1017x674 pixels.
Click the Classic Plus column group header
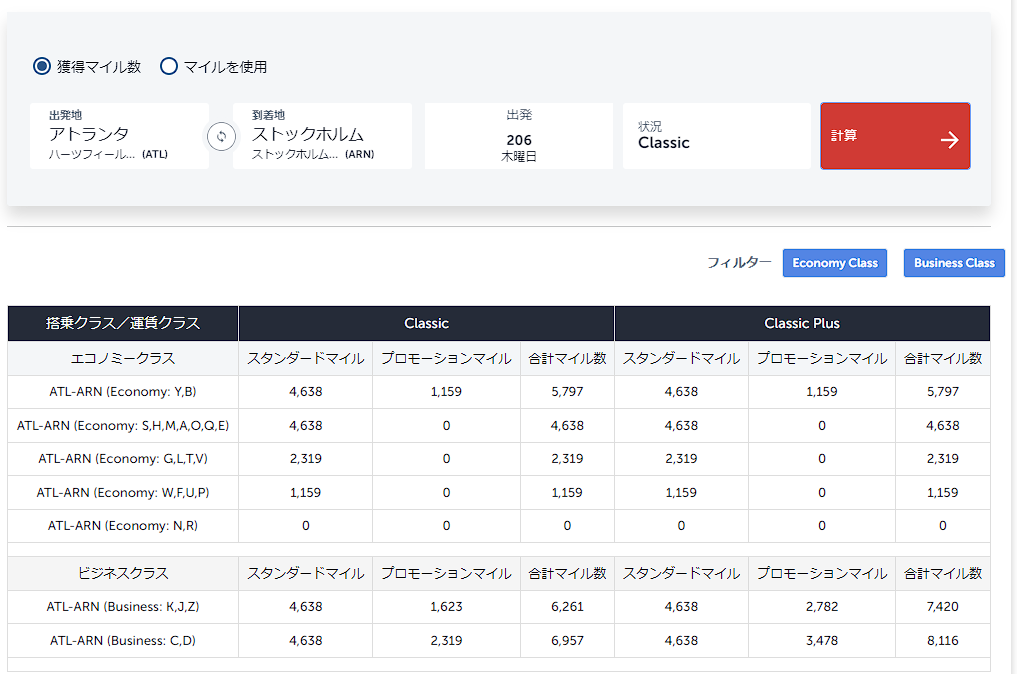pos(801,324)
